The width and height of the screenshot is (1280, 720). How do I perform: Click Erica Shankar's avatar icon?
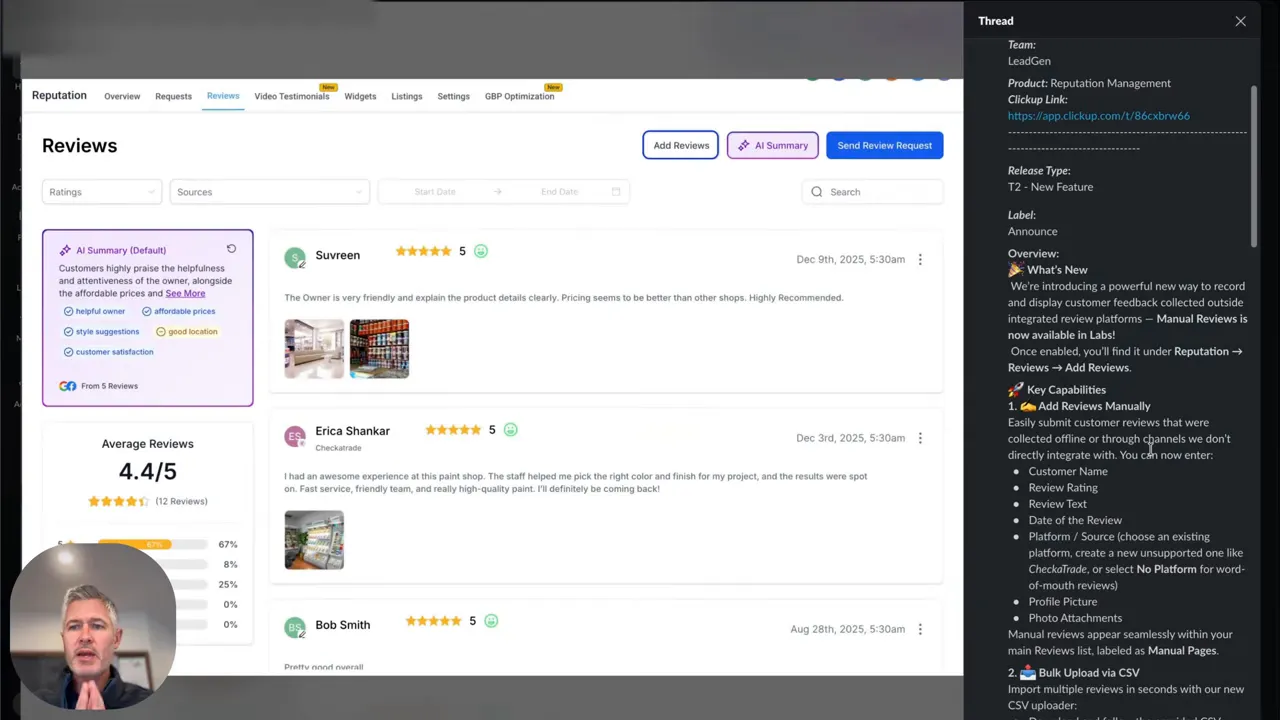pos(295,437)
